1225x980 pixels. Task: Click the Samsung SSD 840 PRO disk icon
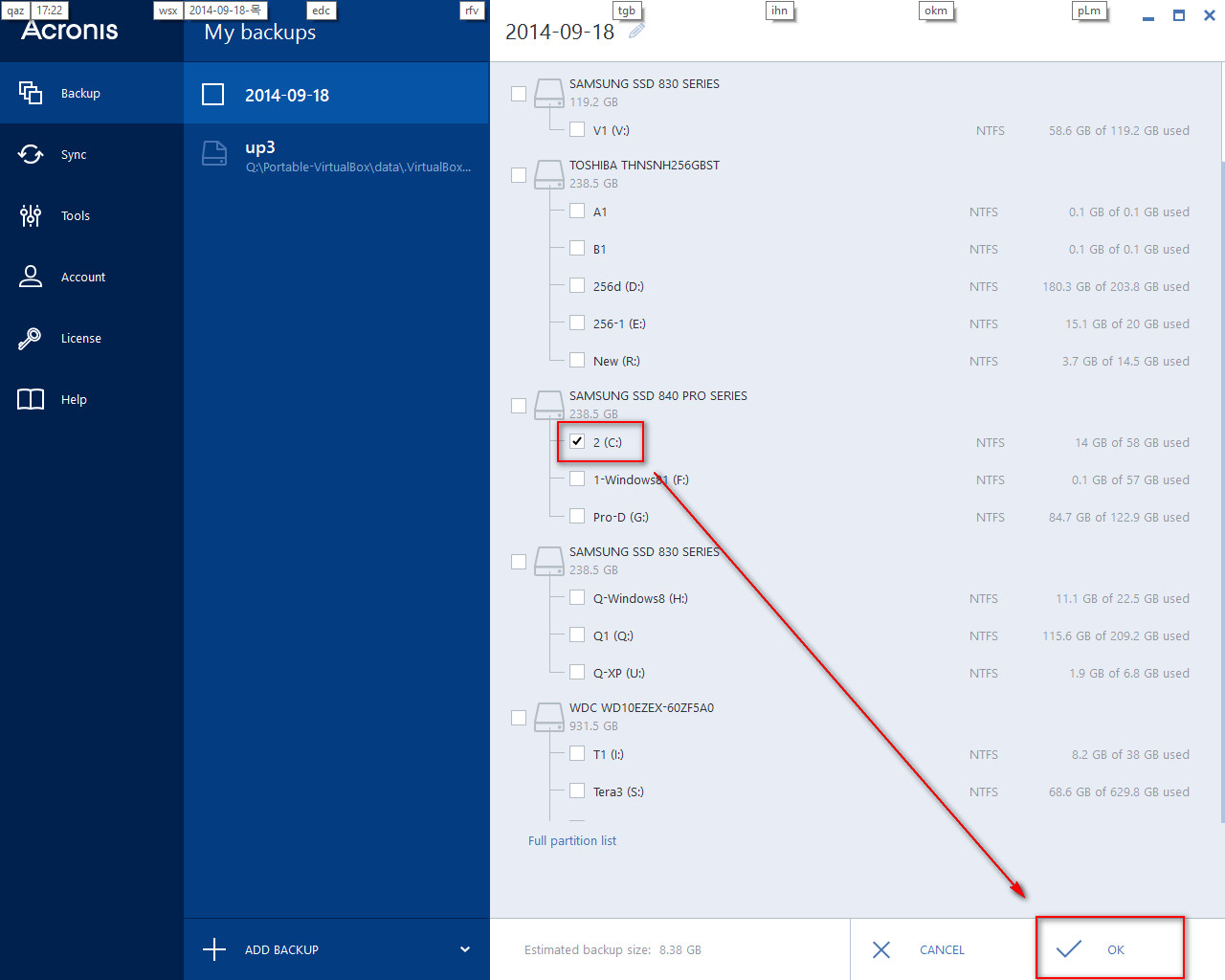[549, 405]
